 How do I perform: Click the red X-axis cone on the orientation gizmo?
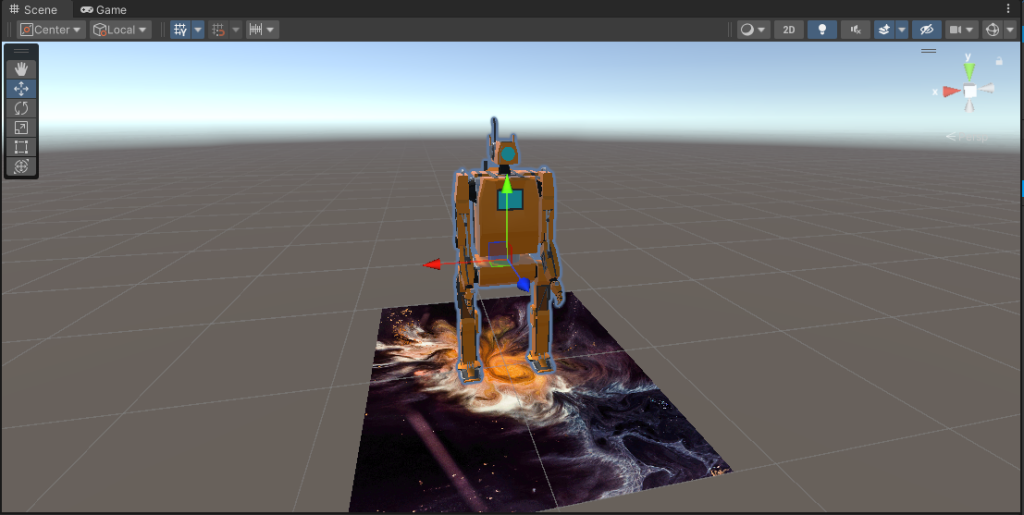950,91
